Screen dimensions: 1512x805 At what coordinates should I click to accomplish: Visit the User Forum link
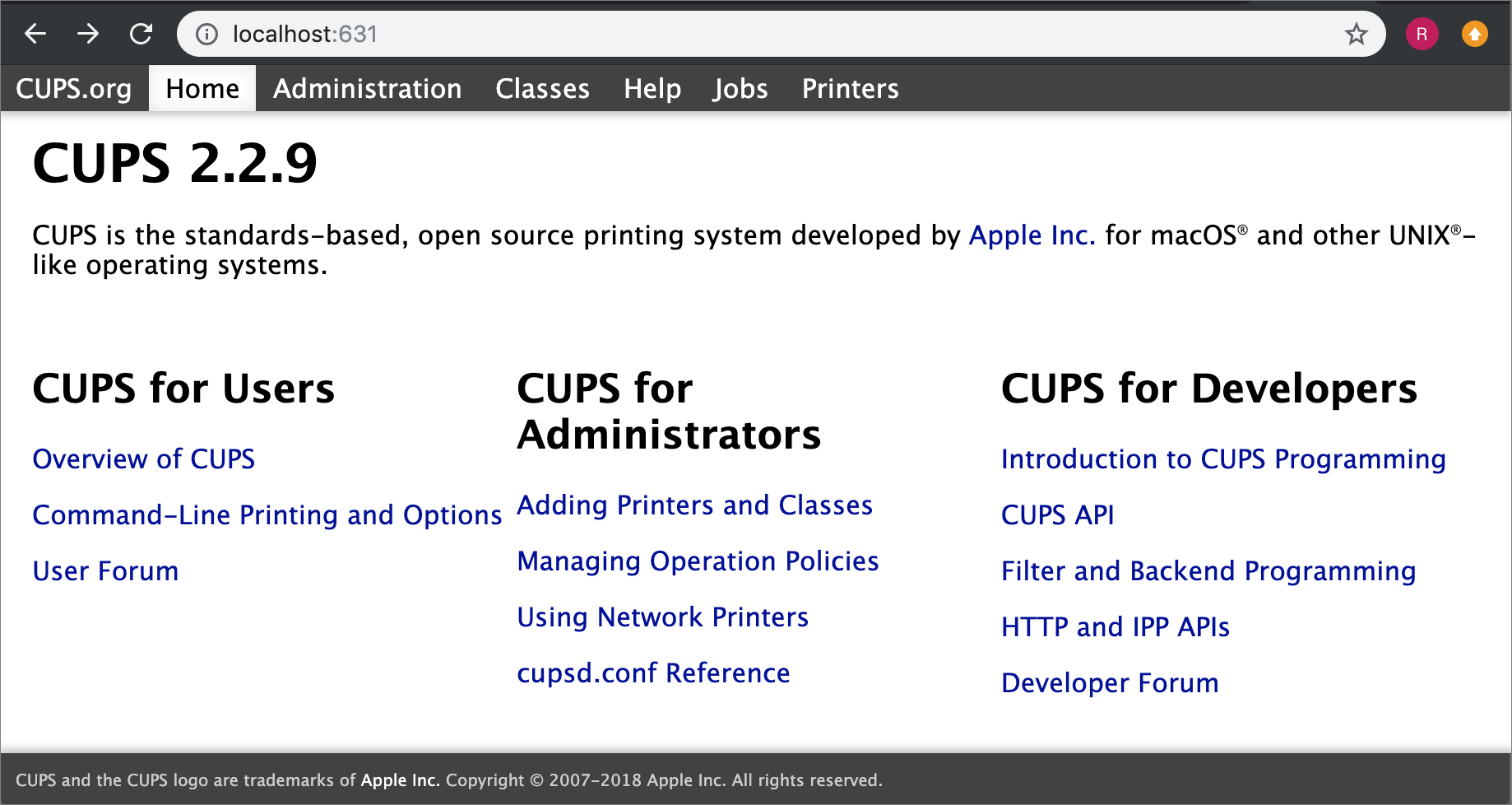[105, 570]
